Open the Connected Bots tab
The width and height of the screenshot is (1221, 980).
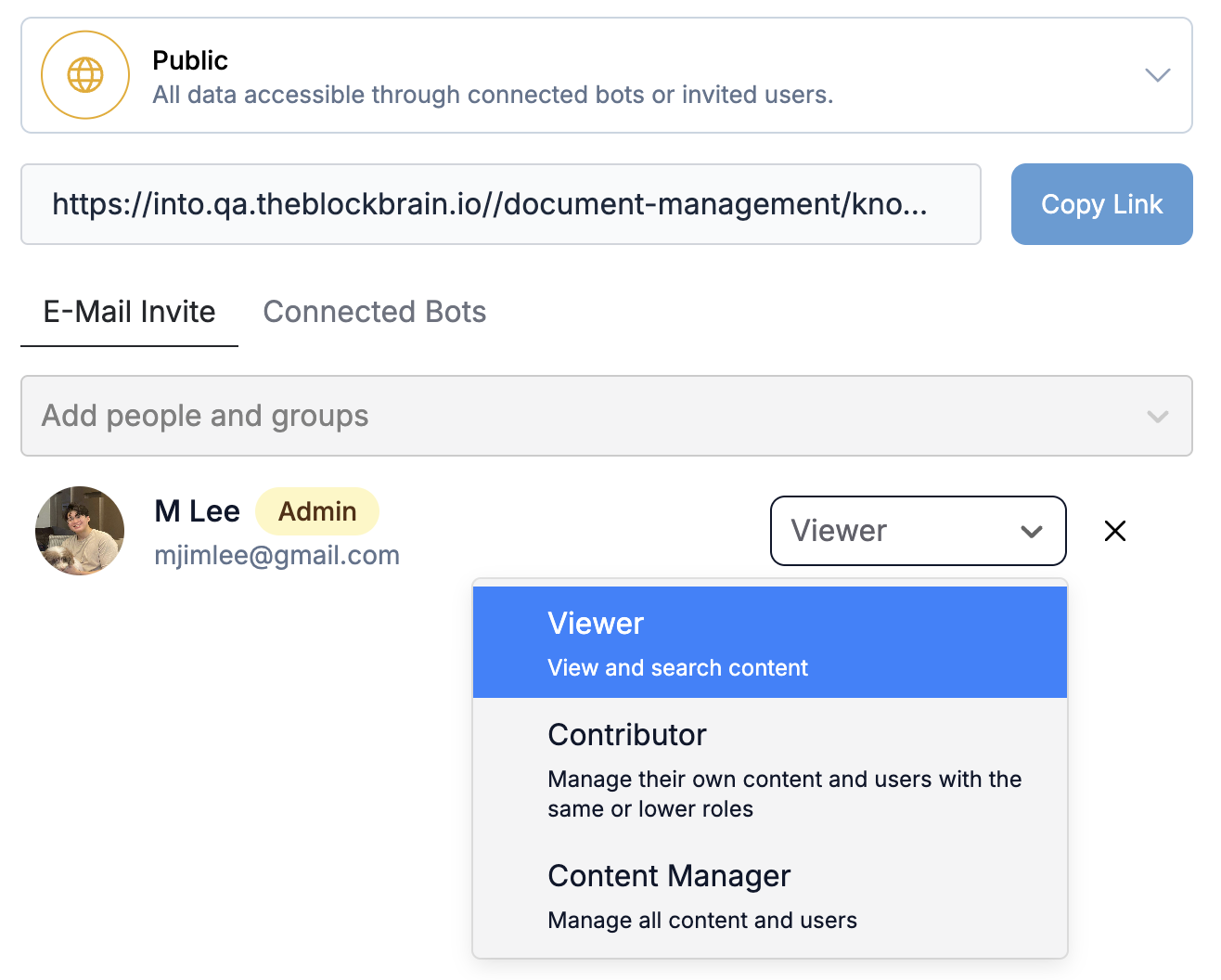(374, 312)
